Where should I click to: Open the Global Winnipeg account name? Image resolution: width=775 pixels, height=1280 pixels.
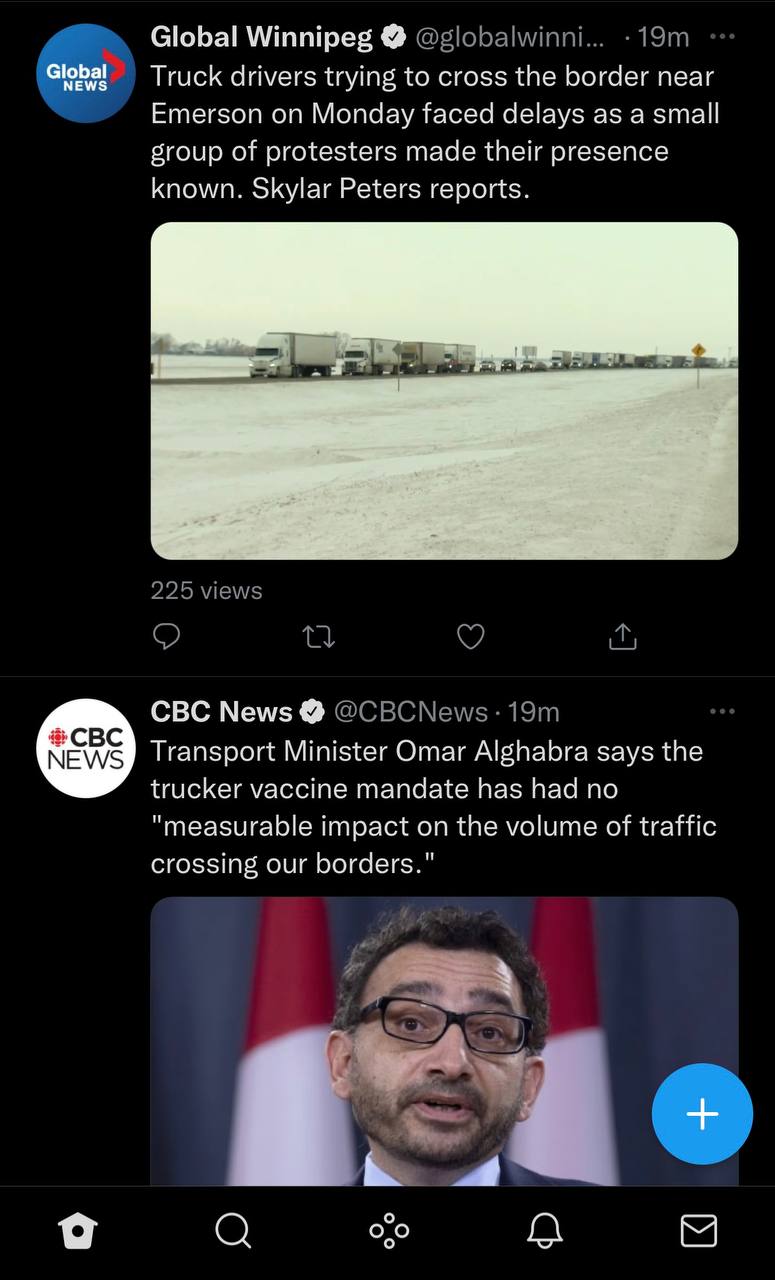coord(262,37)
